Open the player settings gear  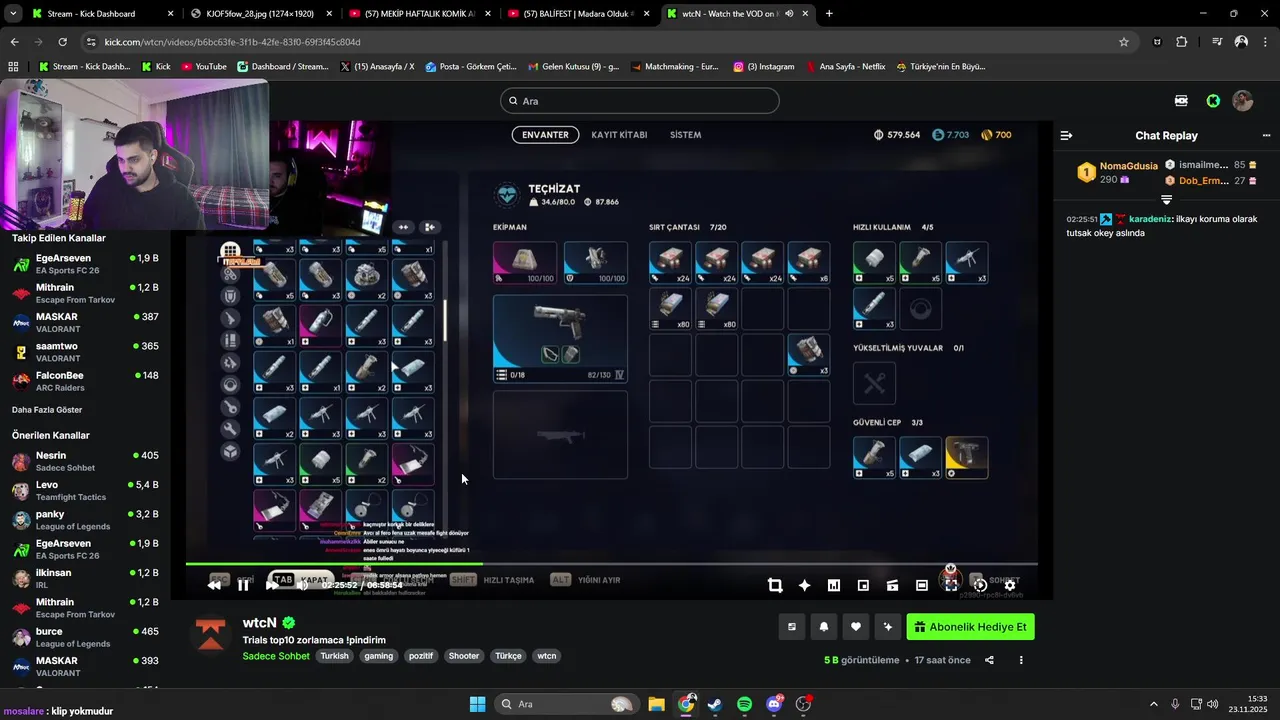[1010, 585]
